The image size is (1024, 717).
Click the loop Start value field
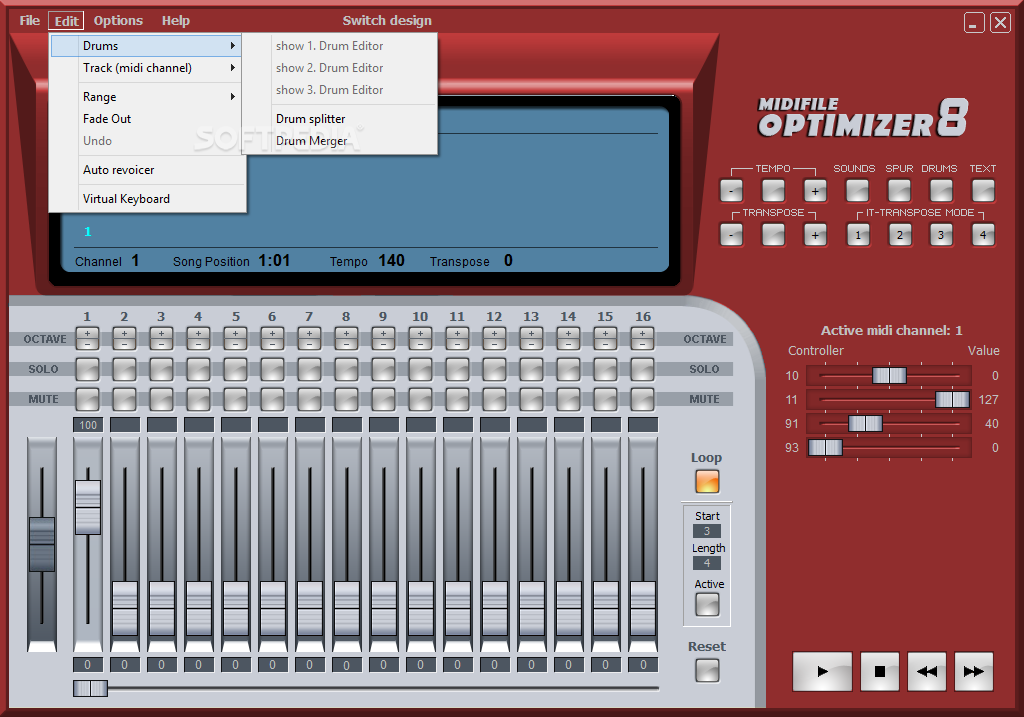pyautogui.click(x=707, y=531)
